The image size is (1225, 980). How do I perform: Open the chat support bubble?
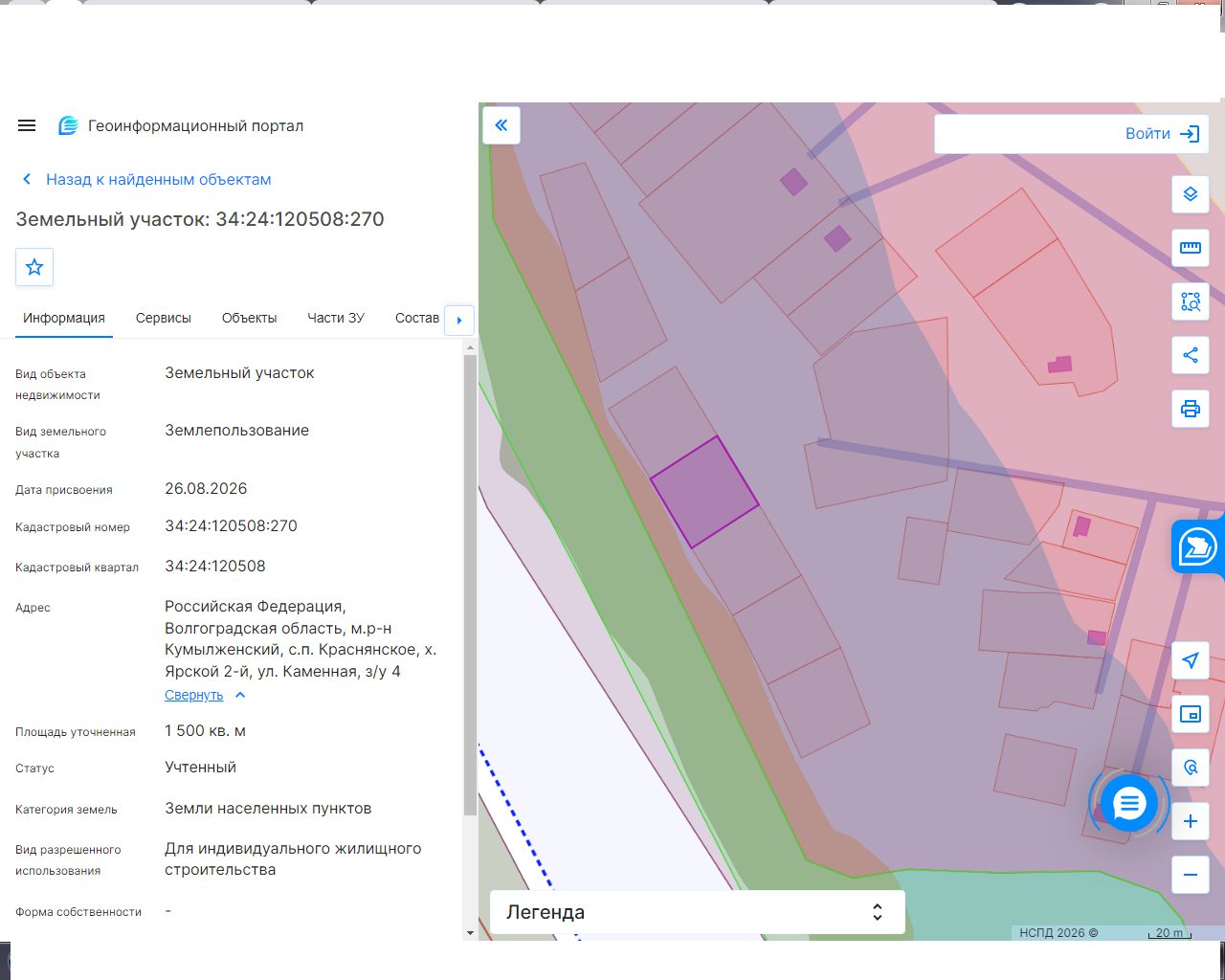[x=1129, y=804]
